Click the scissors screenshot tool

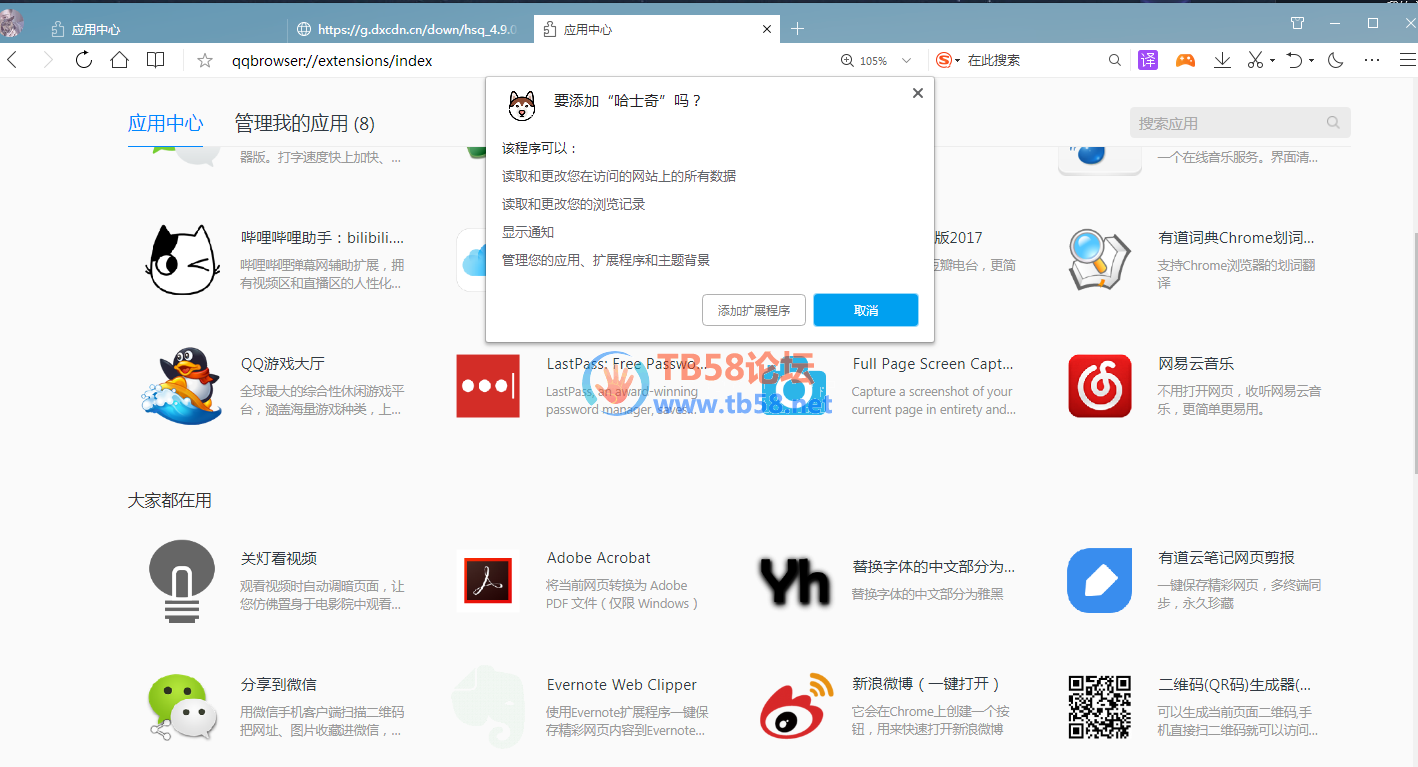(1256, 60)
